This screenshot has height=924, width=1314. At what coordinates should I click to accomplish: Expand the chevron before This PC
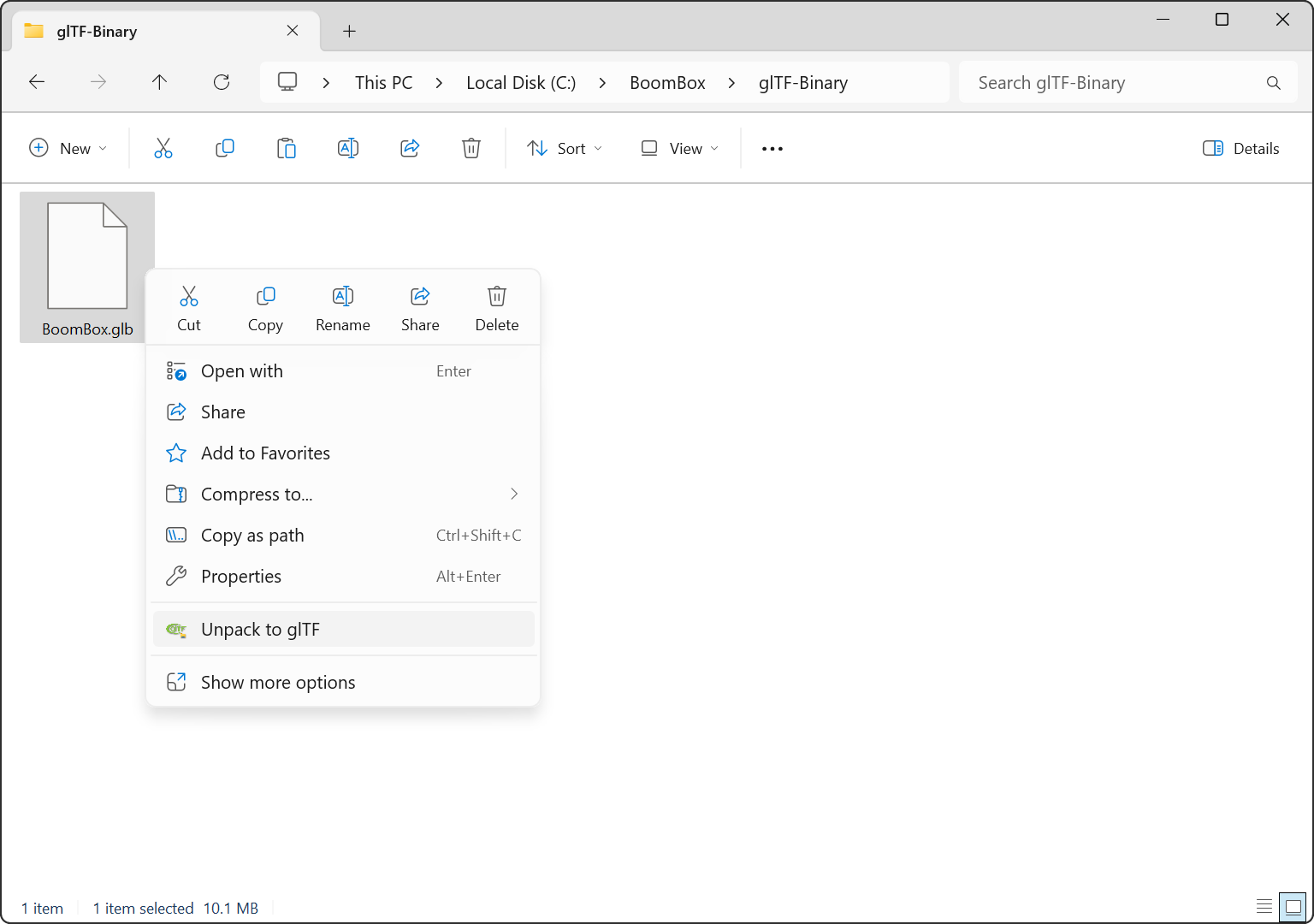point(326,83)
